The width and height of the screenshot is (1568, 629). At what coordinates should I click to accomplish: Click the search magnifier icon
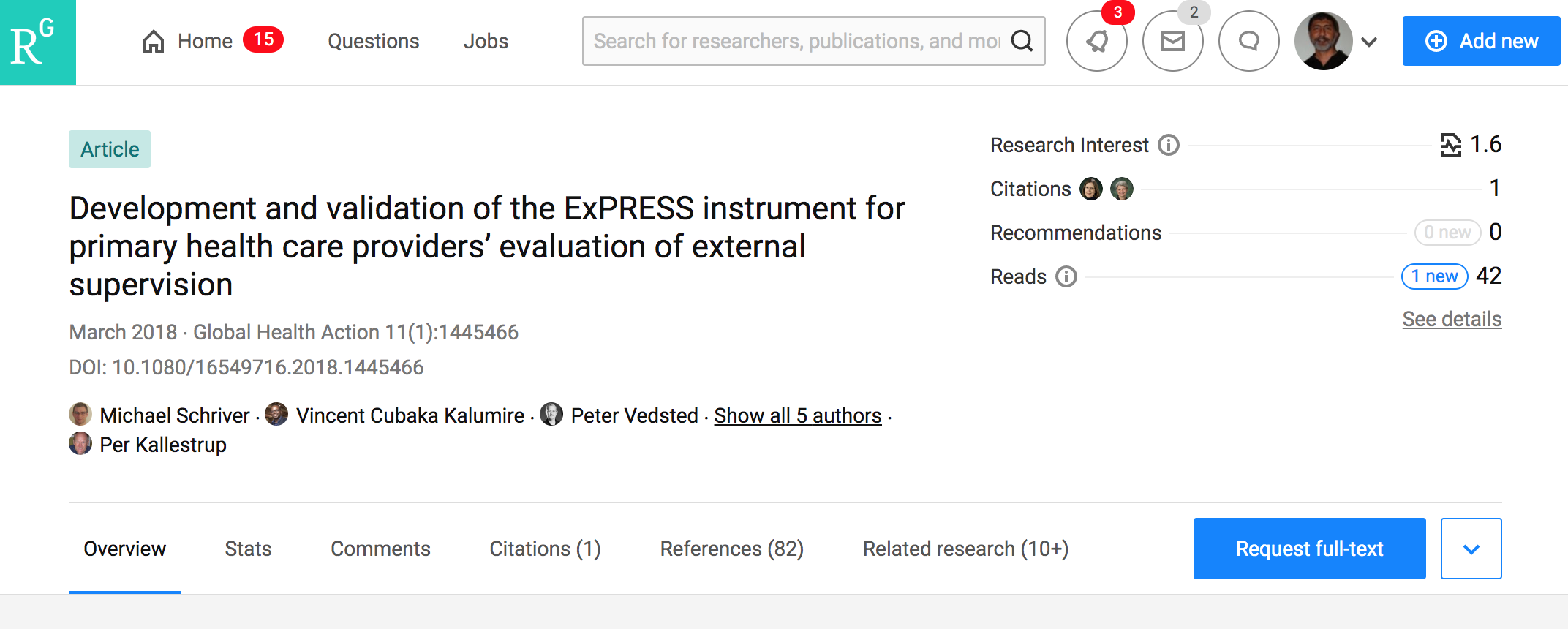click(x=1022, y=41)
